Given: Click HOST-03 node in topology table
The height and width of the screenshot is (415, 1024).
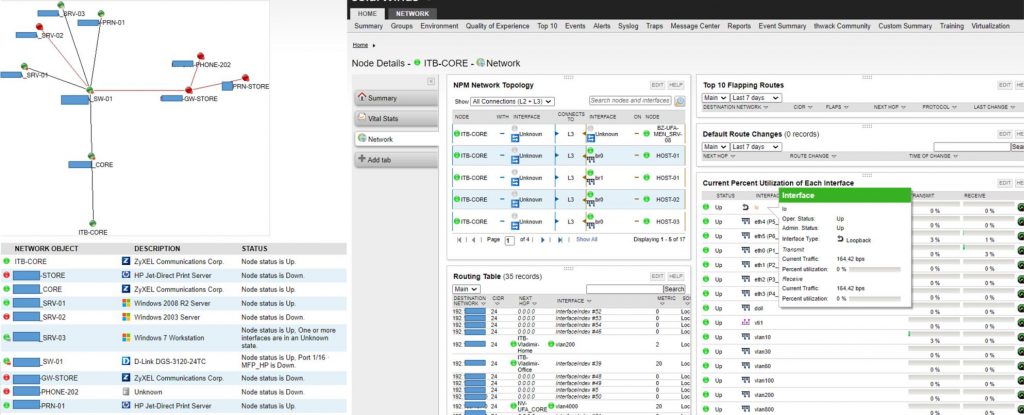Looking at the screenshot, I should [x=667, y=222].
